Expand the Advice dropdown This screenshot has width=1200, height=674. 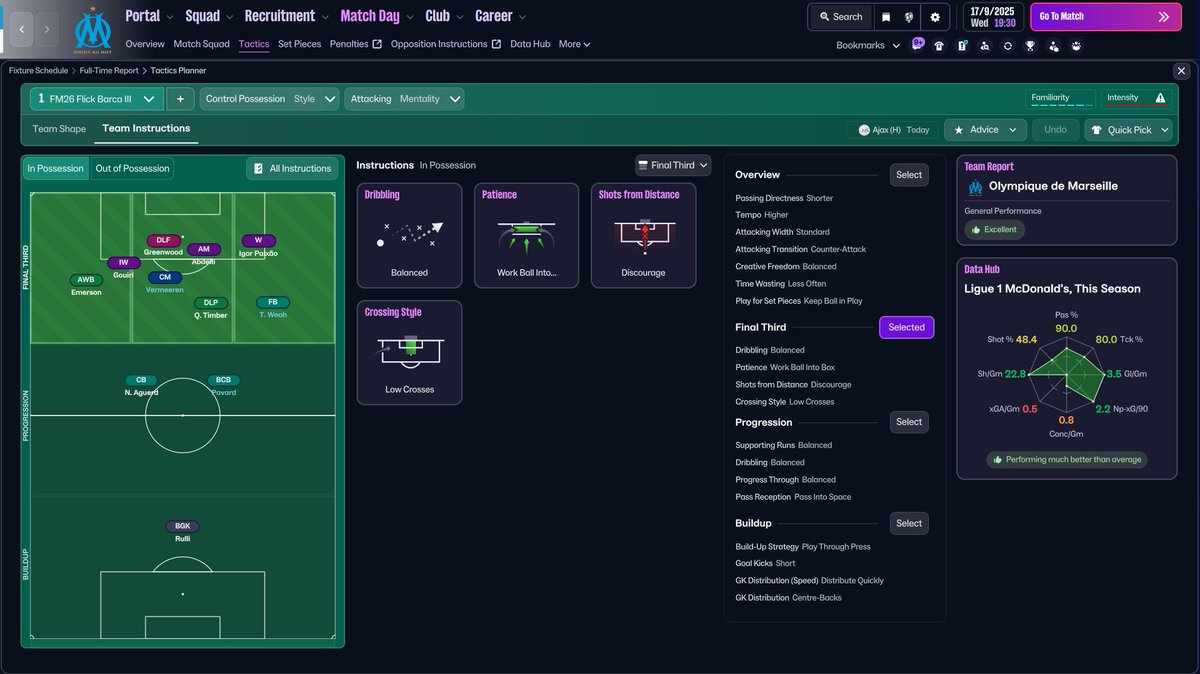pos(985,130)
